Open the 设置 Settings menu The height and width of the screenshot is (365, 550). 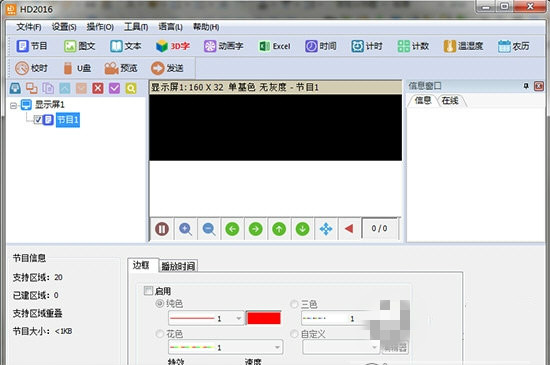64,27
